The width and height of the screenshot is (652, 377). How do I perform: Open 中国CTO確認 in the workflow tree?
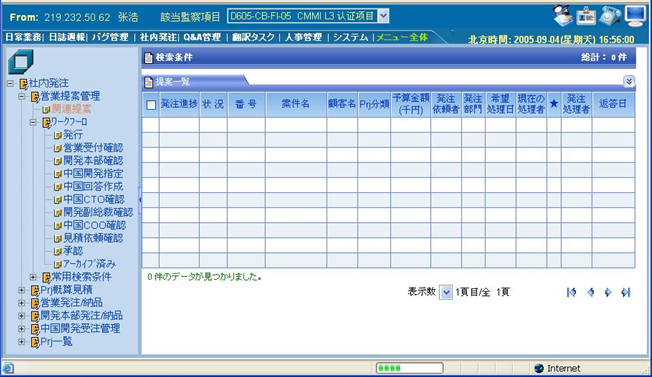(x=94, y=200)
